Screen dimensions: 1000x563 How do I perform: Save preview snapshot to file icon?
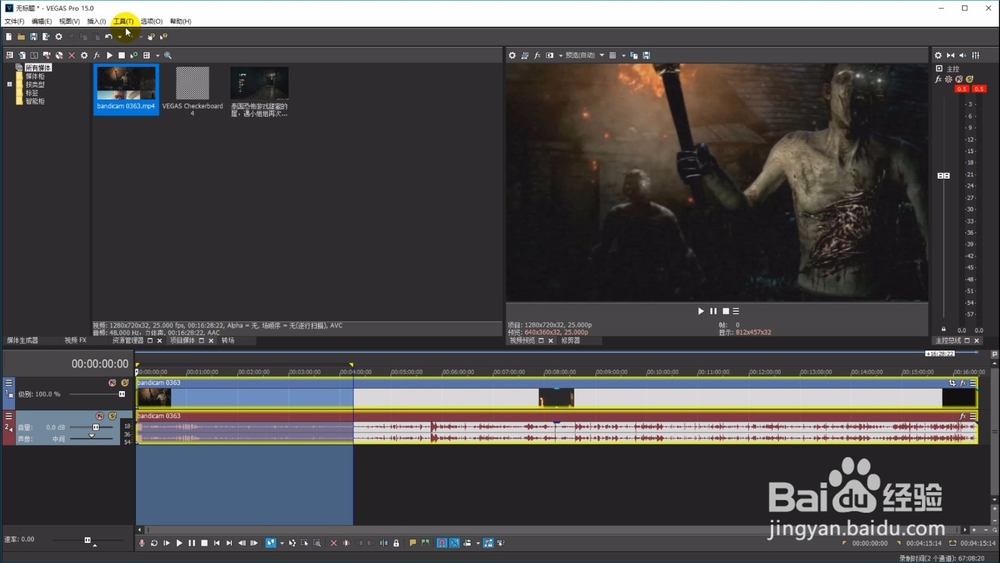point(647,55)
